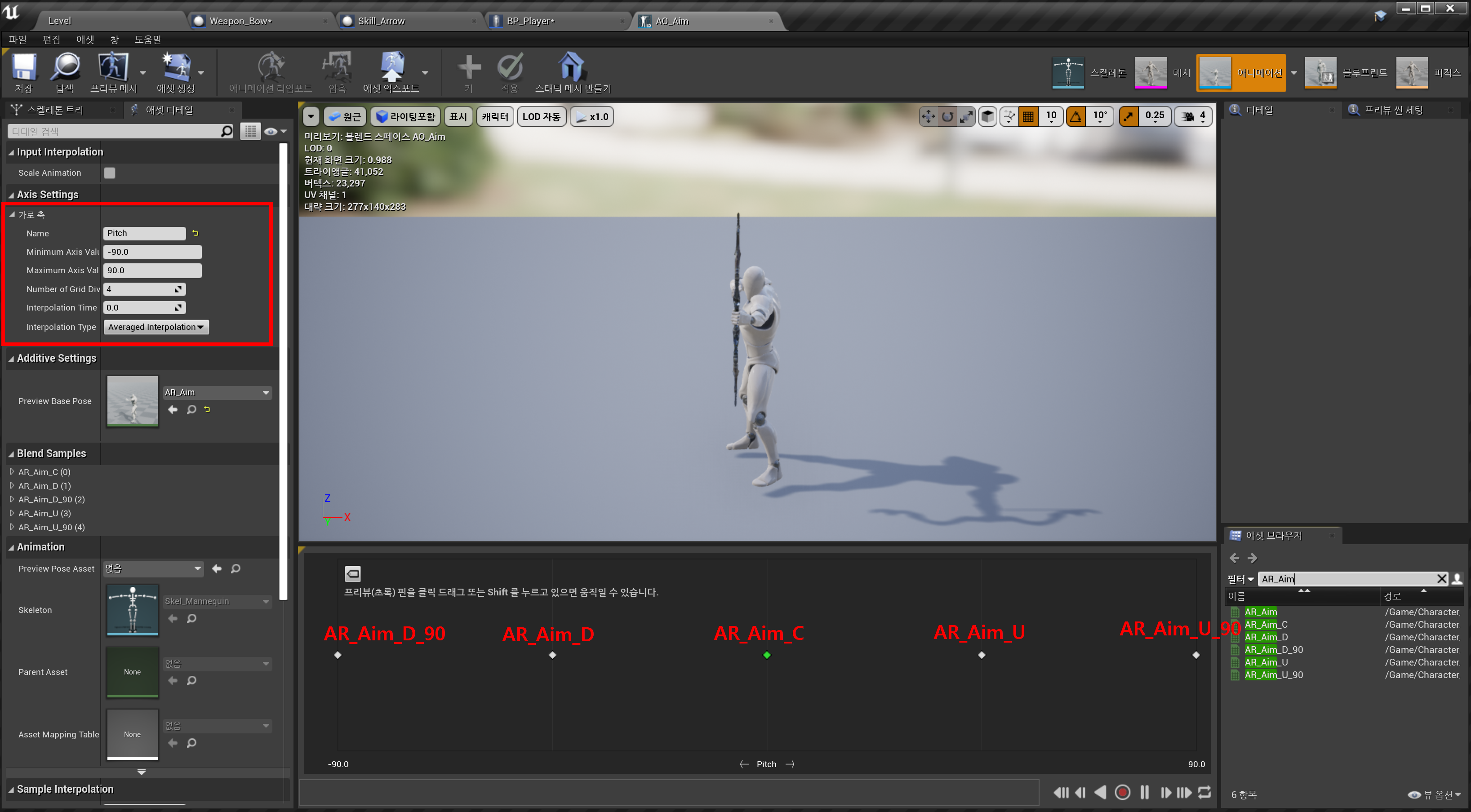Click the blend space grid label toggle icon

tap(353, 573)
